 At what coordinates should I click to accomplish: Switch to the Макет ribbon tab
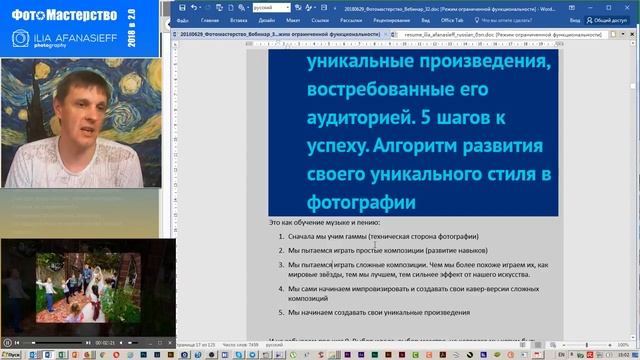click(293, 20)
